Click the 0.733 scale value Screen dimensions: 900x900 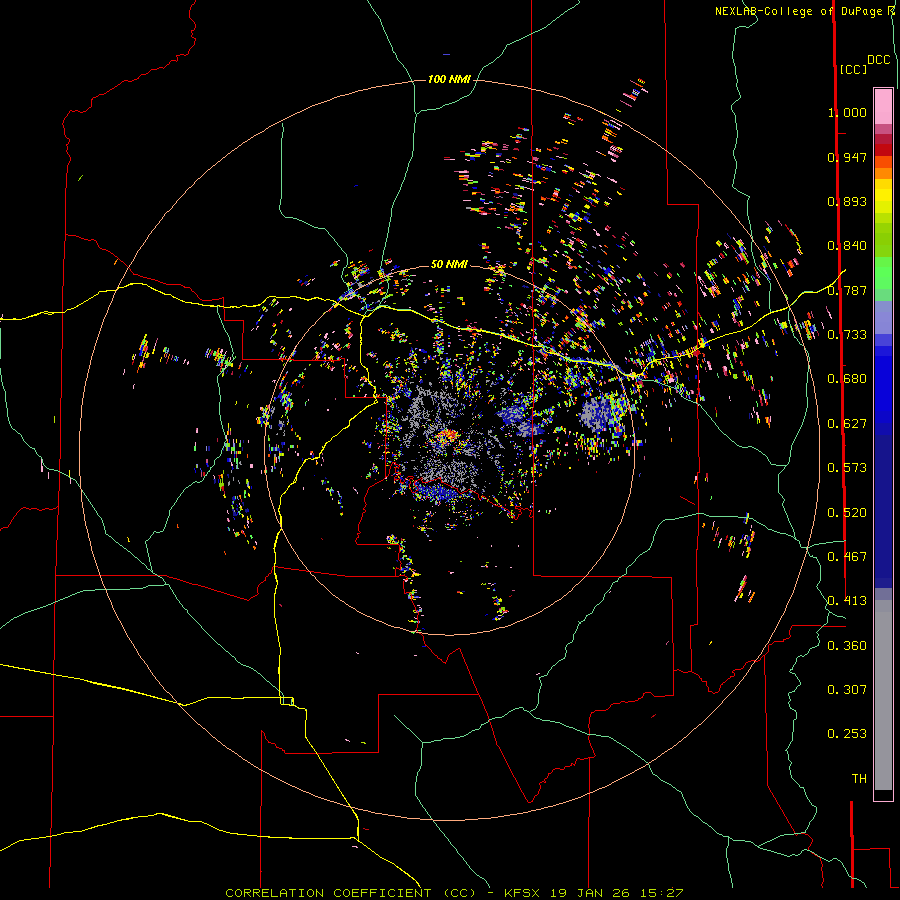[847, 335]
